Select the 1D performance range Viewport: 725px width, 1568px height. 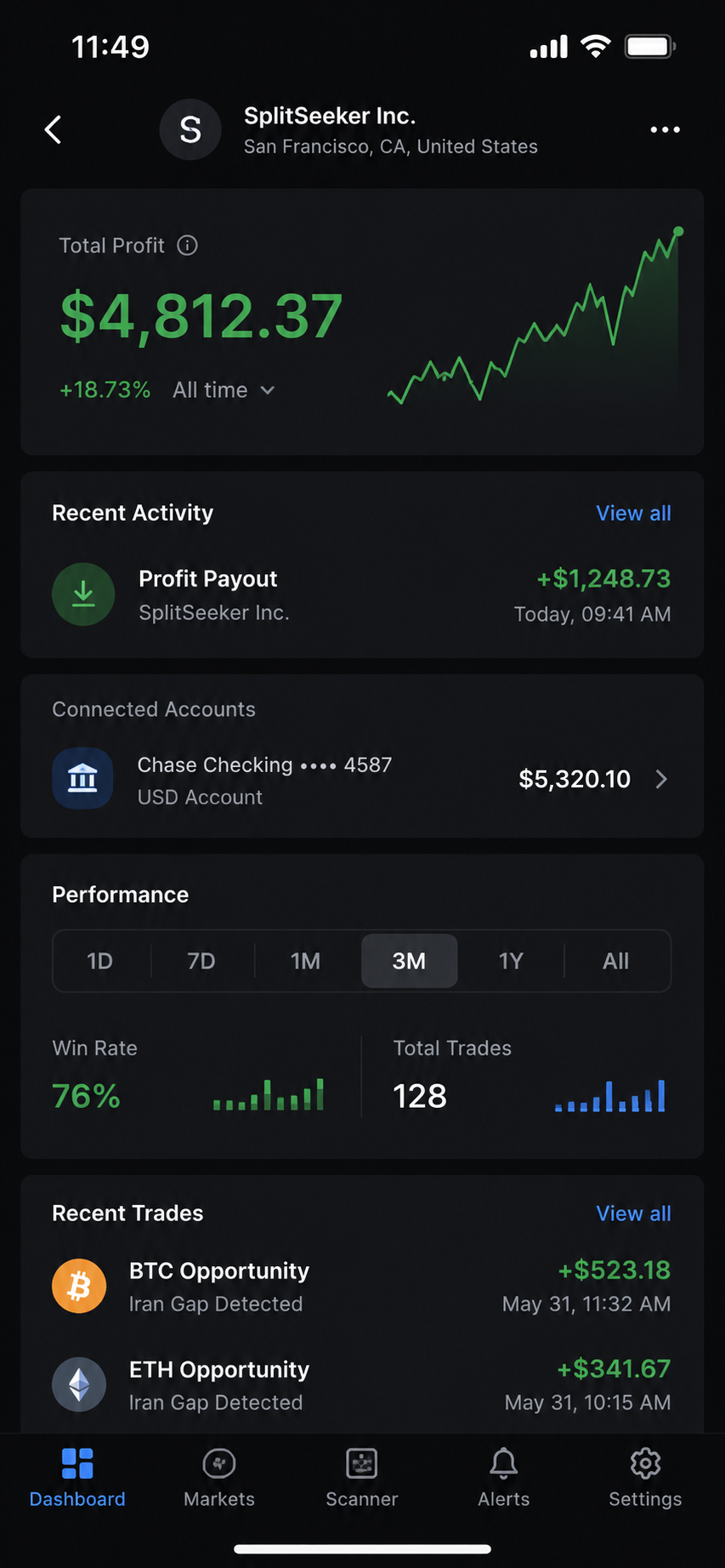tap(100, 961)
